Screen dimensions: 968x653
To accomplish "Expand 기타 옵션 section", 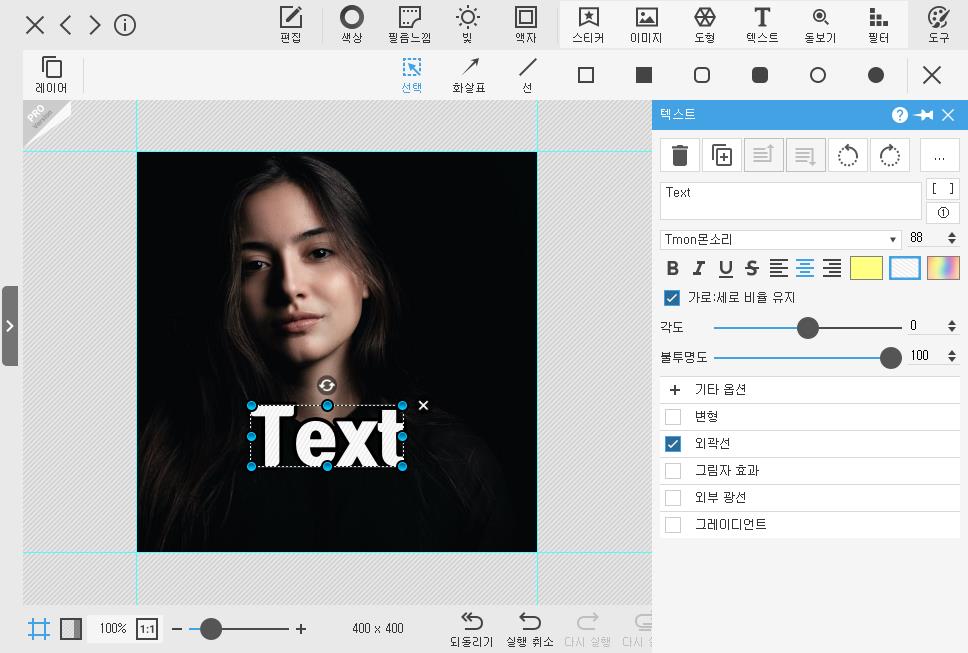I will click(x=810, y=389).
